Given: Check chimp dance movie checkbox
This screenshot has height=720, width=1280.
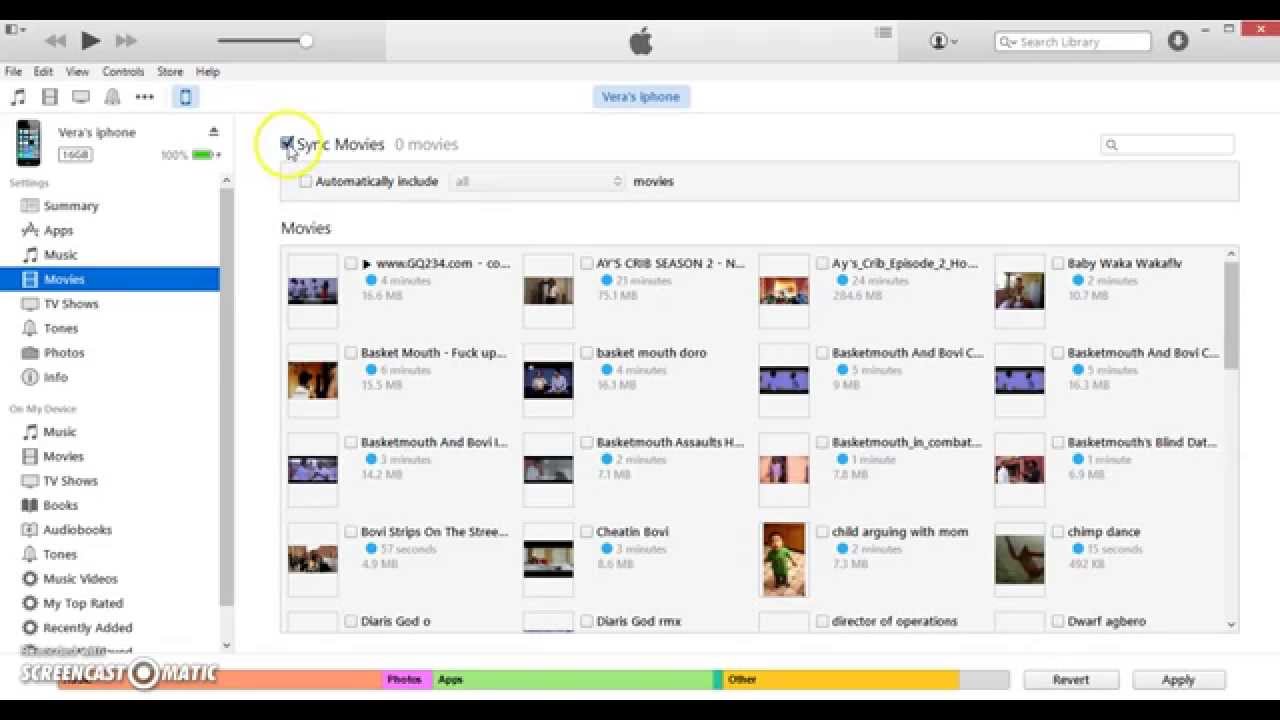Looking at the screenshot, I should 1058,532.
